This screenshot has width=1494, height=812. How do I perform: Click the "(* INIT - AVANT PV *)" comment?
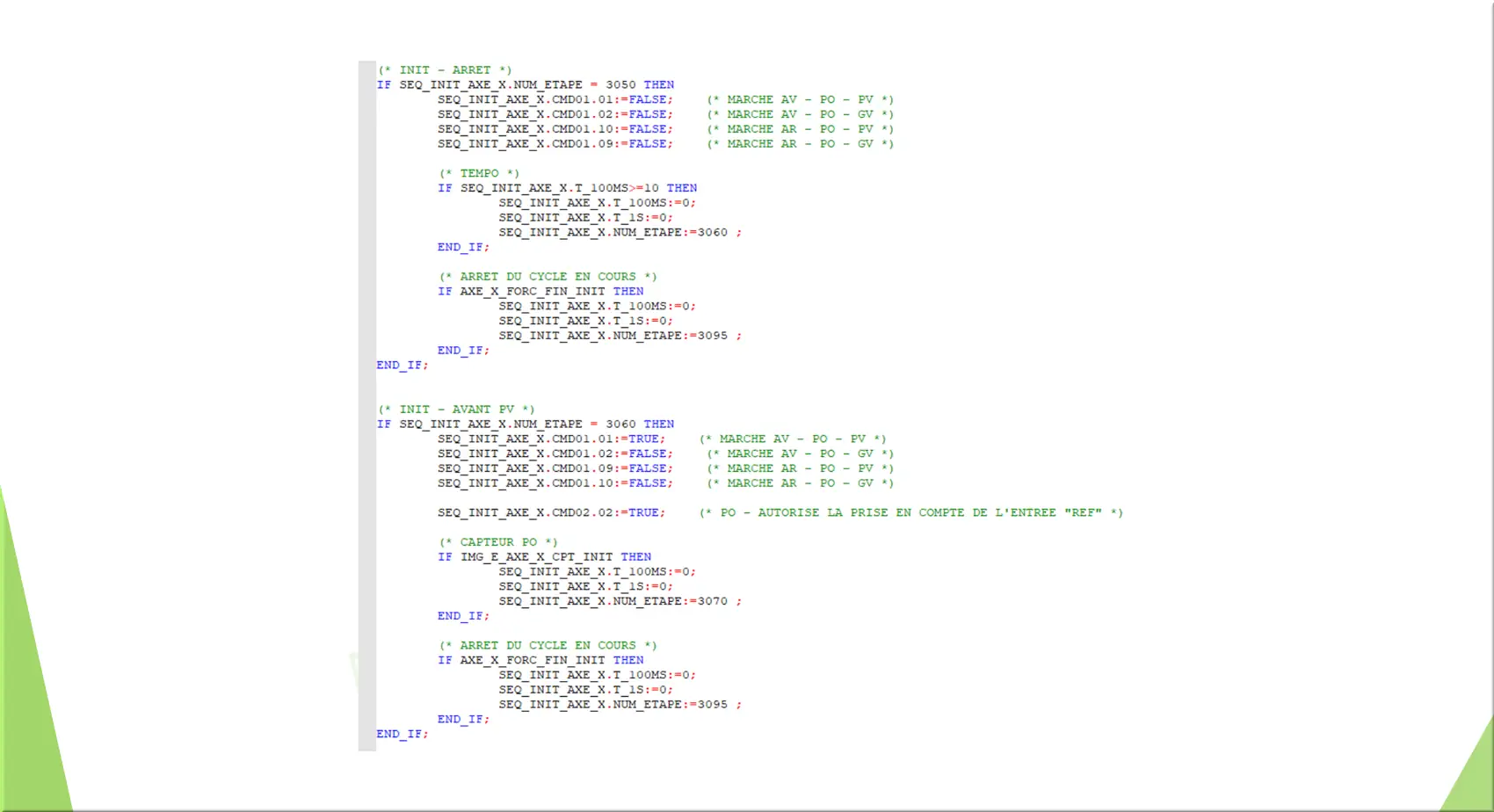(x=456, y=410)
